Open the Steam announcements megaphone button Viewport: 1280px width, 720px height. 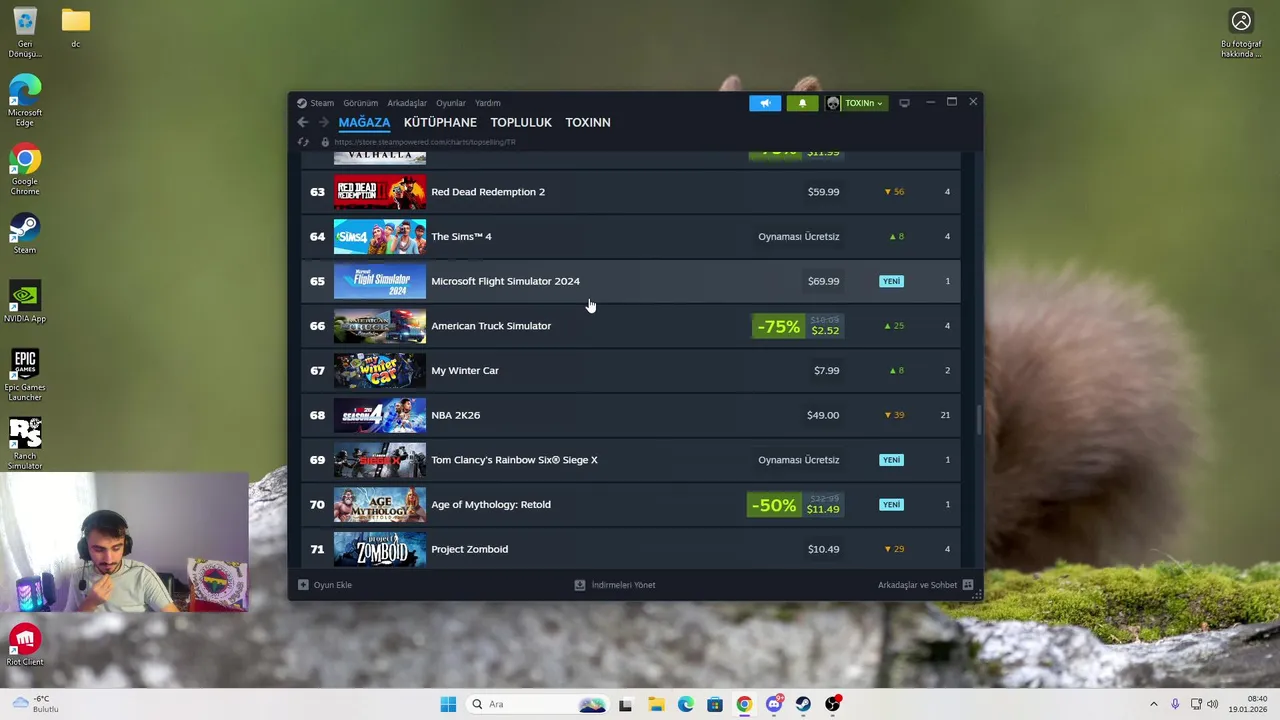tap(765, 103)
